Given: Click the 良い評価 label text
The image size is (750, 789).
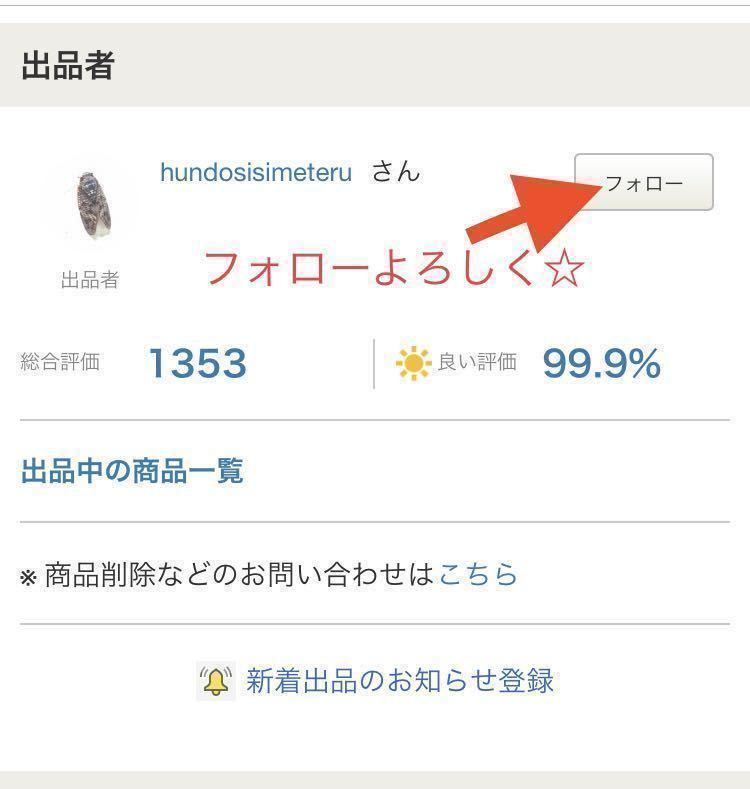Looking at the screenshot, I should click(x=477, y=362).
